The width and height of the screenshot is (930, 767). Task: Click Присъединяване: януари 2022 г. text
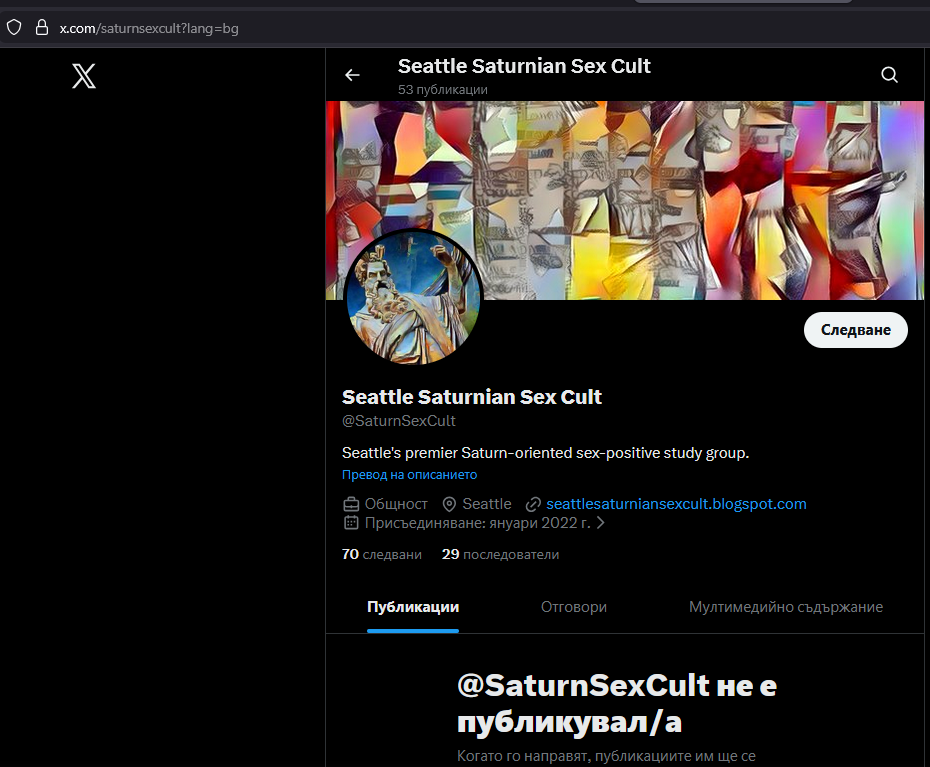(477, 523)
